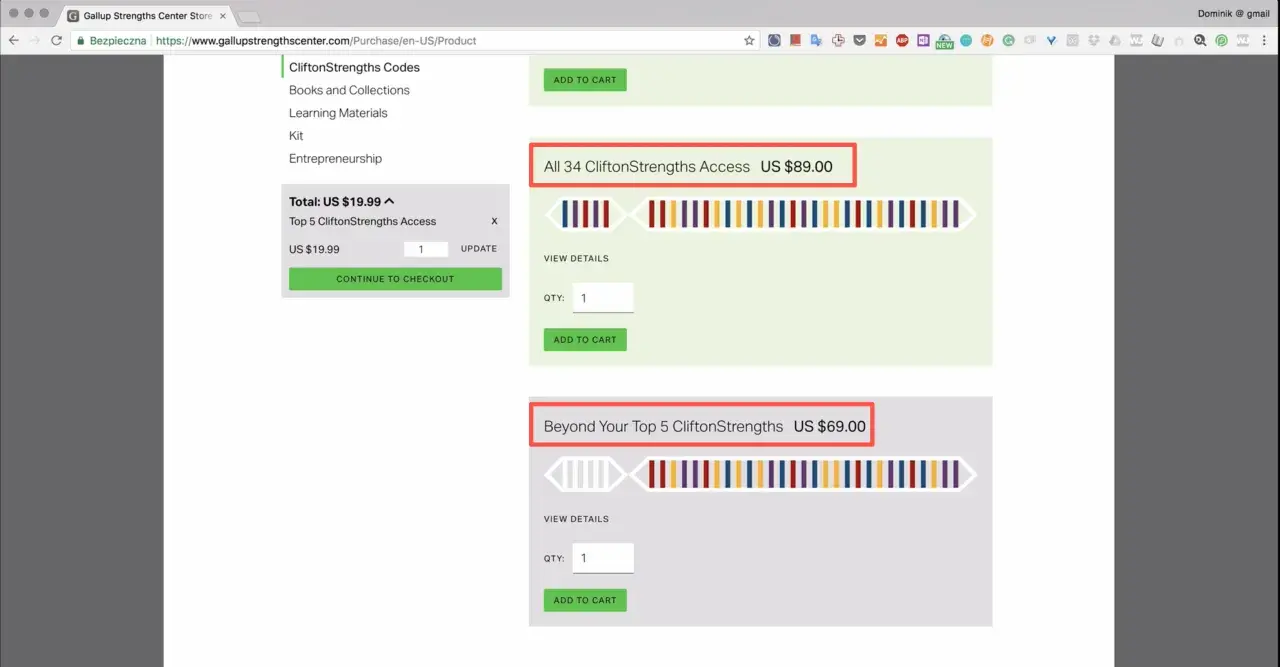View details for All 34 CliftonStrengths Access
The image size is (1280, 667).
(x=576, y=259)
